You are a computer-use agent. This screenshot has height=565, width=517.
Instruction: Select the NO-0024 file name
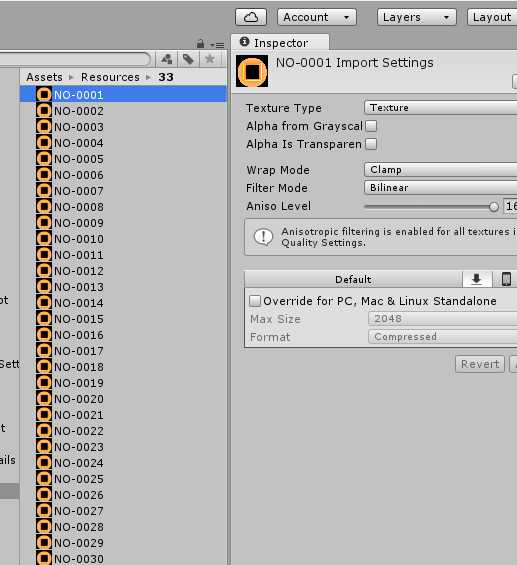79,463
